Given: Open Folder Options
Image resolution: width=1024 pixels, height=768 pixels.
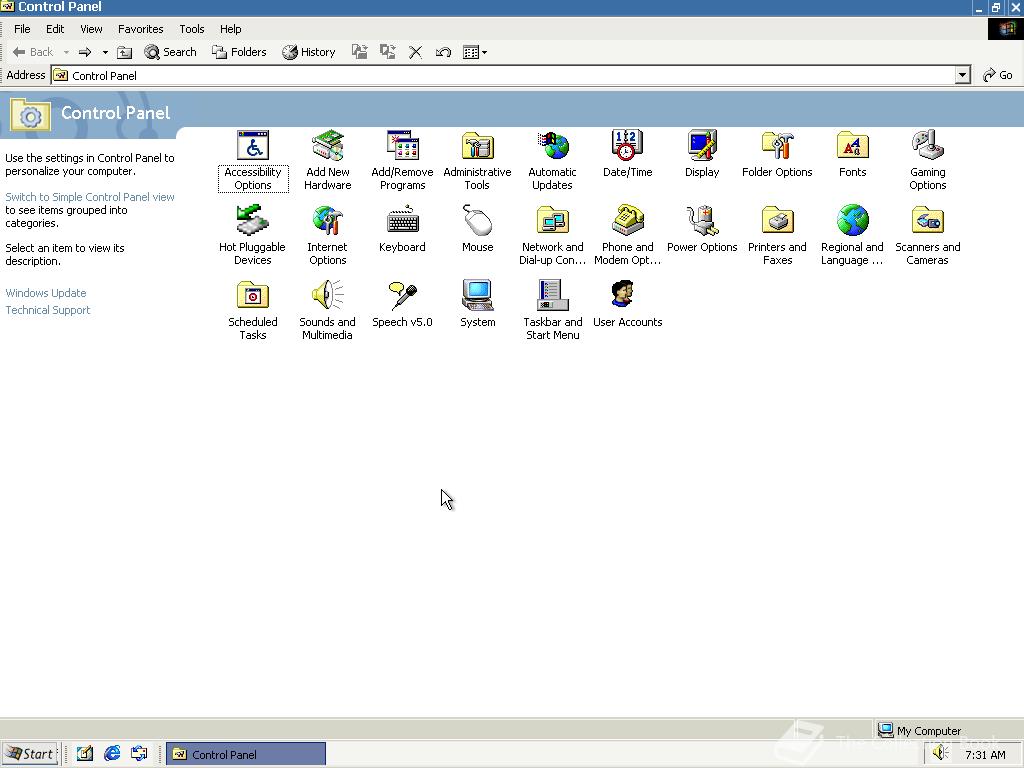Looking at the screenshot, I should tap(777, 154).
